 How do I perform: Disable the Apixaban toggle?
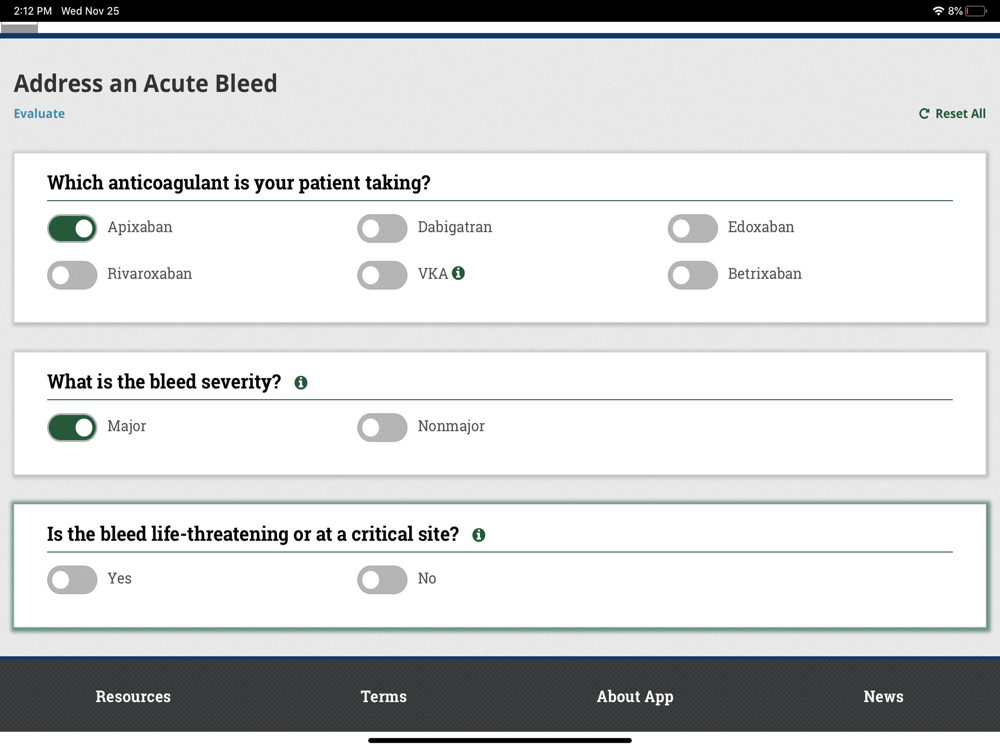point(72,228)
